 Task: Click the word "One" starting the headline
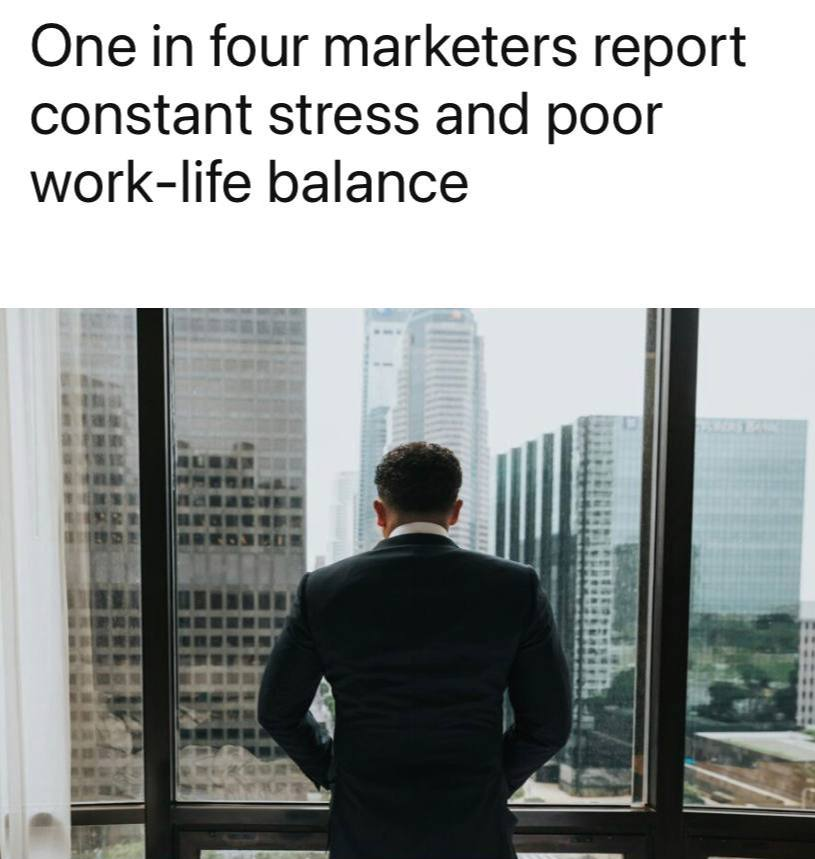click(x=83, y=47)
